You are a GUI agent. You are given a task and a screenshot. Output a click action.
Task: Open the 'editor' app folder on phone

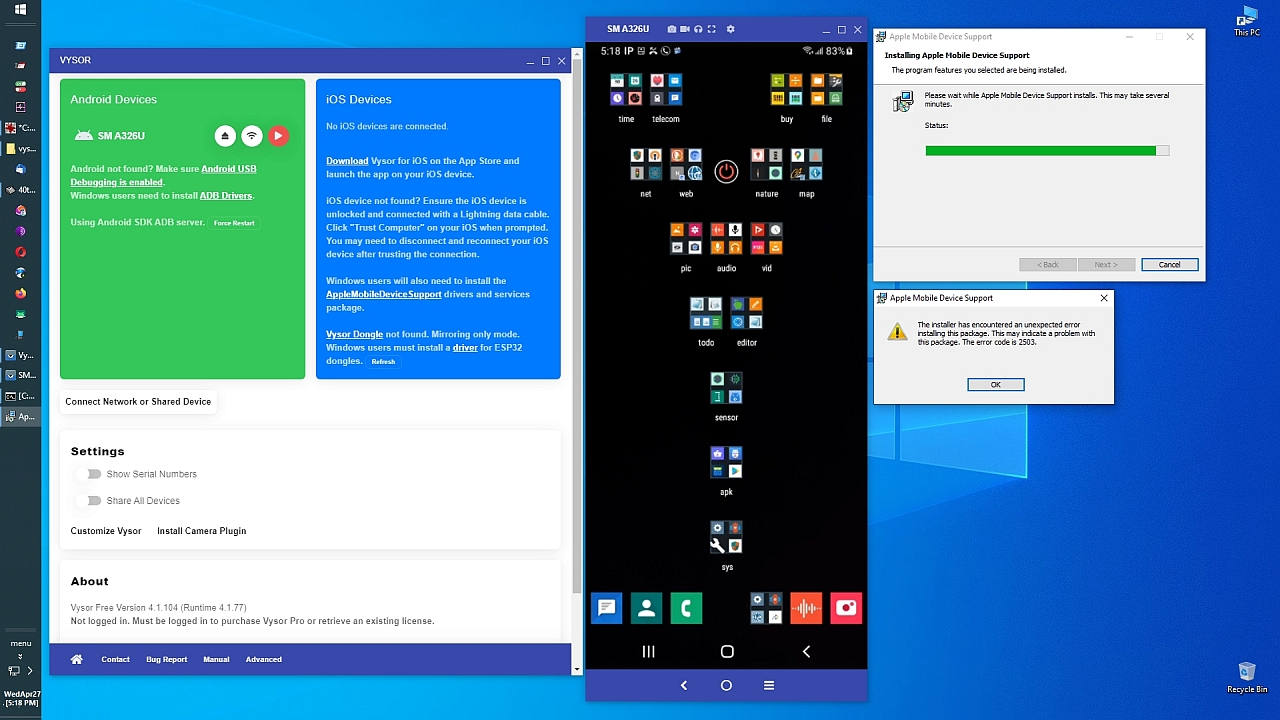point(747,321)
